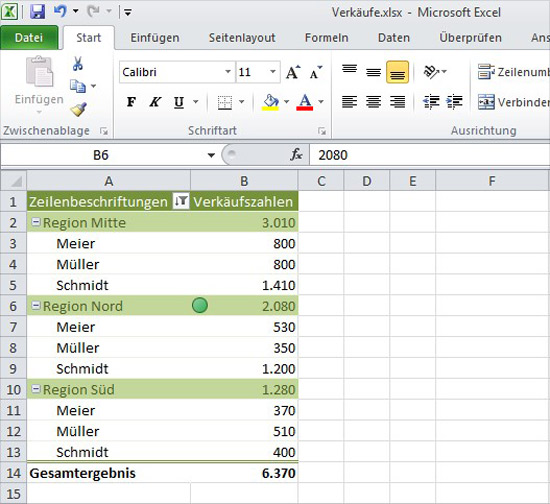Increase font size with large A icon
The image size is (550, 504).
click(x=293, y=72)
